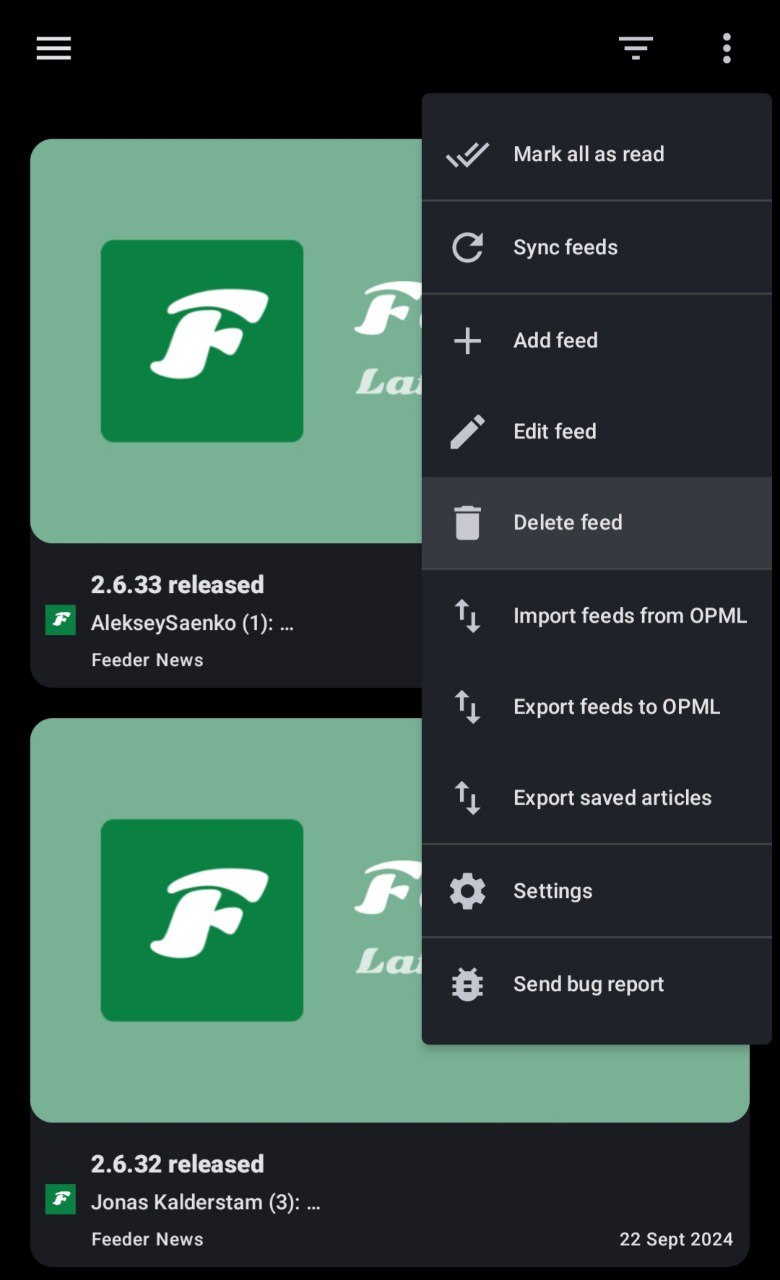Image resolution: width=780 pixels, height=1280 pixels.
Task: Open the 2.6.32 released article title
Action: click(177, 1164)
